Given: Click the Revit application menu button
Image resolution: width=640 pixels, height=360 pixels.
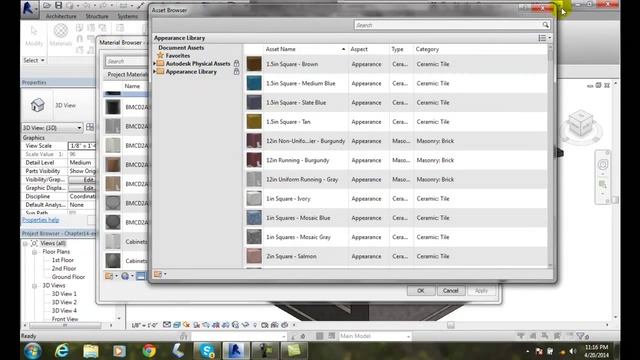Looking at the screenshot, I should point(29,8).
